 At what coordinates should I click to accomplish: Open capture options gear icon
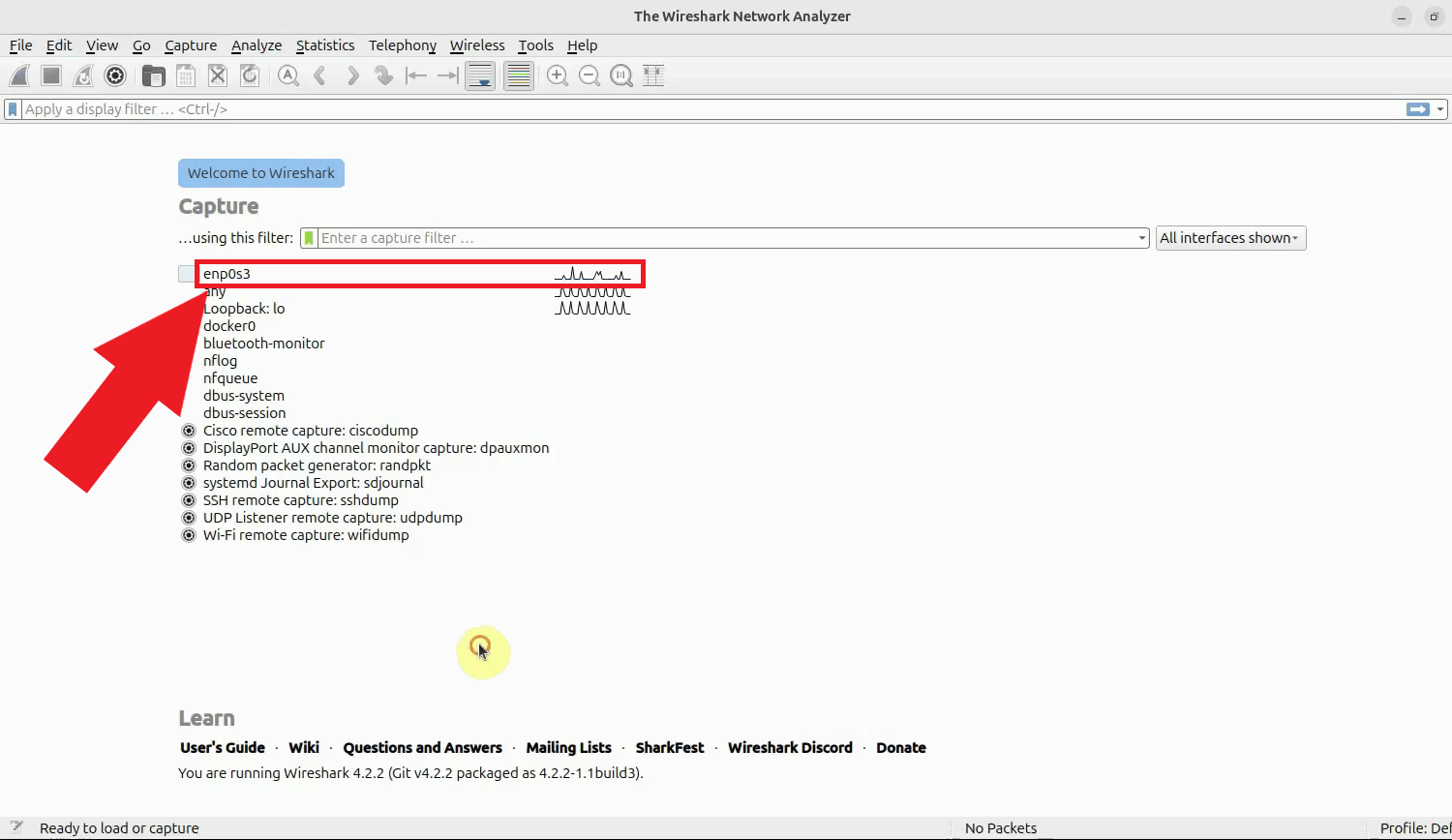pos(115,75)
